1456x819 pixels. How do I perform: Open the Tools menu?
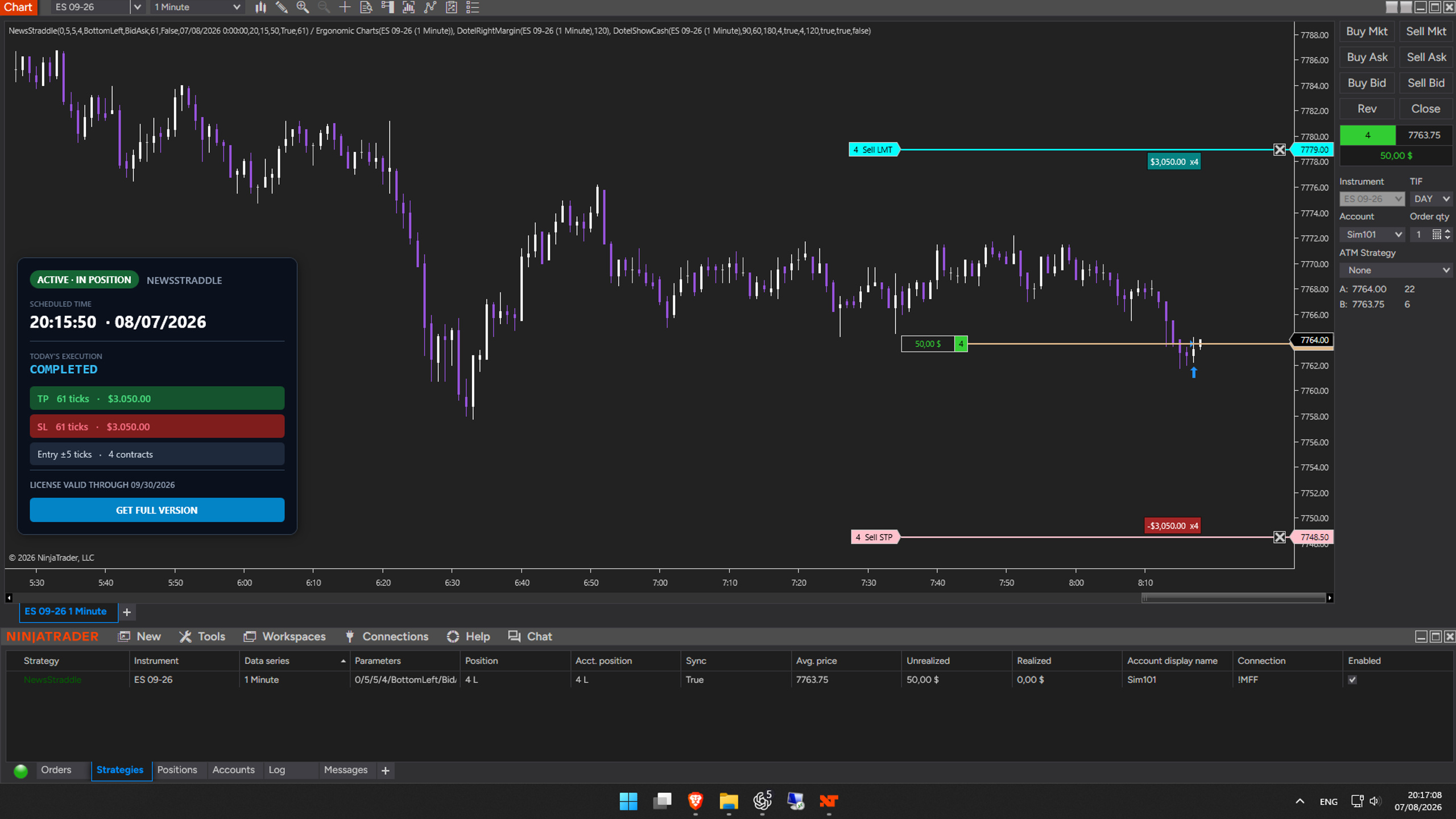pyautogui.click(x=202, y=636)
